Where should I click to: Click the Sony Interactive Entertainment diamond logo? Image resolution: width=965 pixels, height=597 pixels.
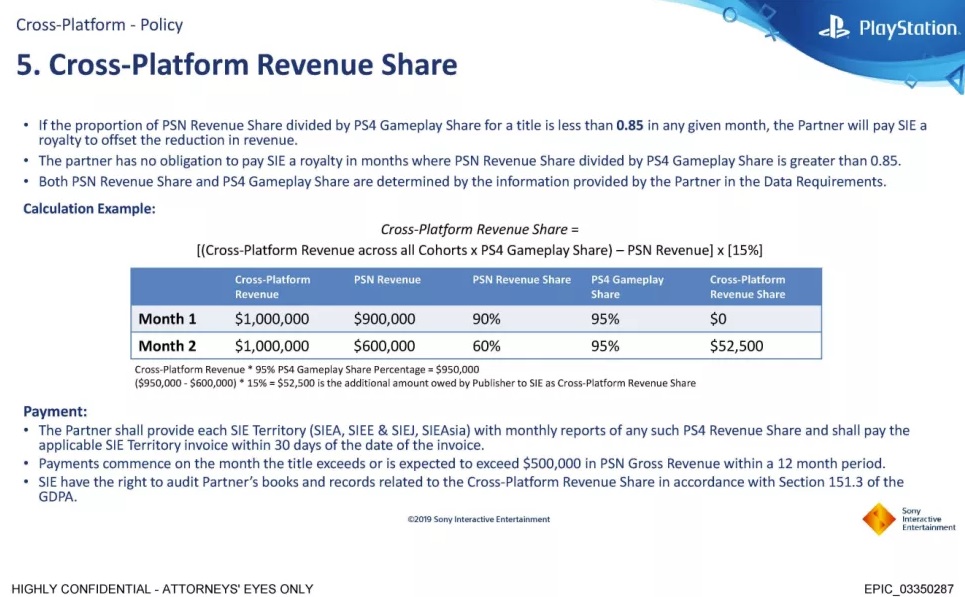[878, 519]
